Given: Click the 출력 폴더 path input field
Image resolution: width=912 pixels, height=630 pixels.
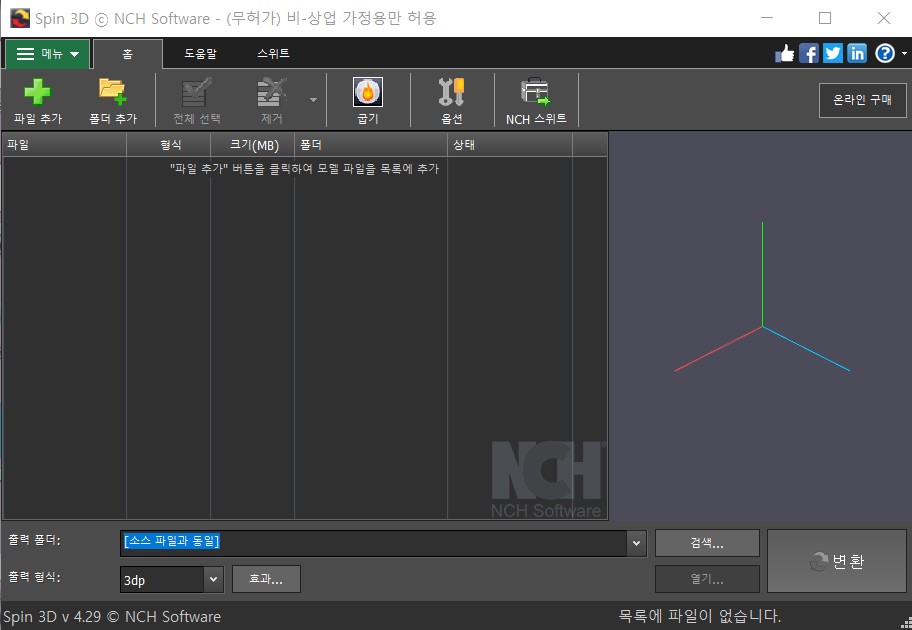Looking at the screenshot, I should [373, 543].
